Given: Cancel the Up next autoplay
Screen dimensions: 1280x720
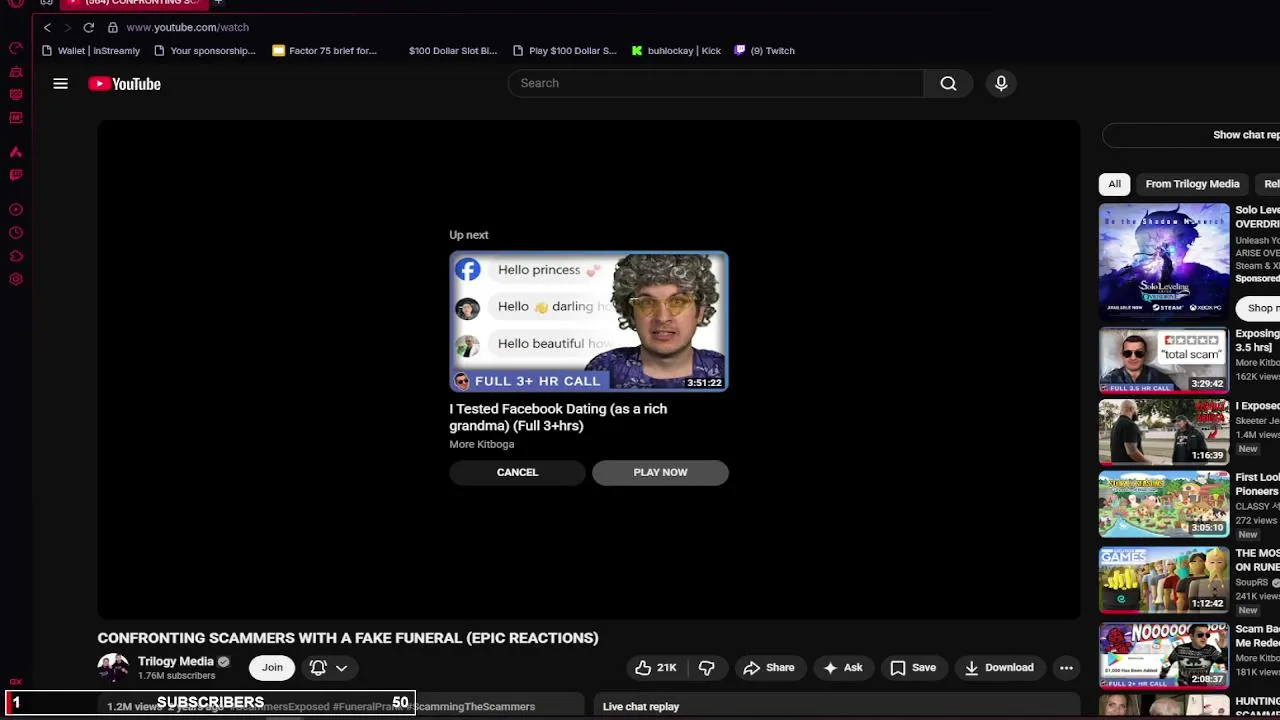Looking at the screenshot, I should click(517, 472).
